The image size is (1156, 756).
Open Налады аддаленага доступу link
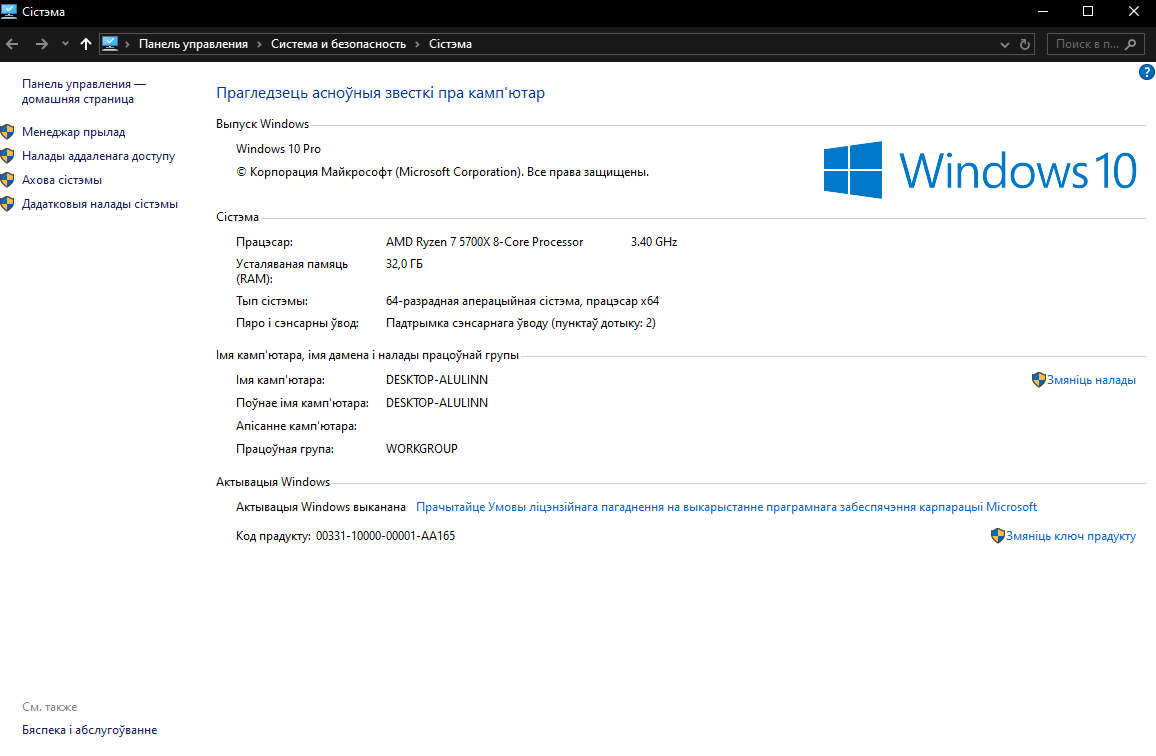(99, 156)
